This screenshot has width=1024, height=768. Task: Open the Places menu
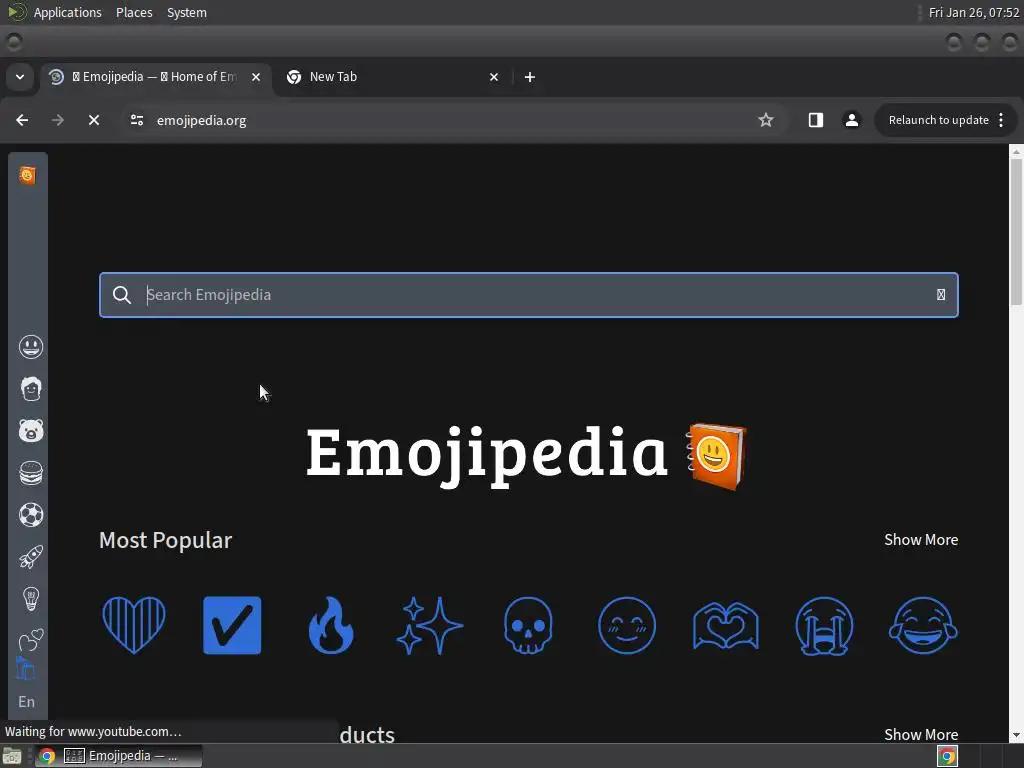(x=134, y=12)
